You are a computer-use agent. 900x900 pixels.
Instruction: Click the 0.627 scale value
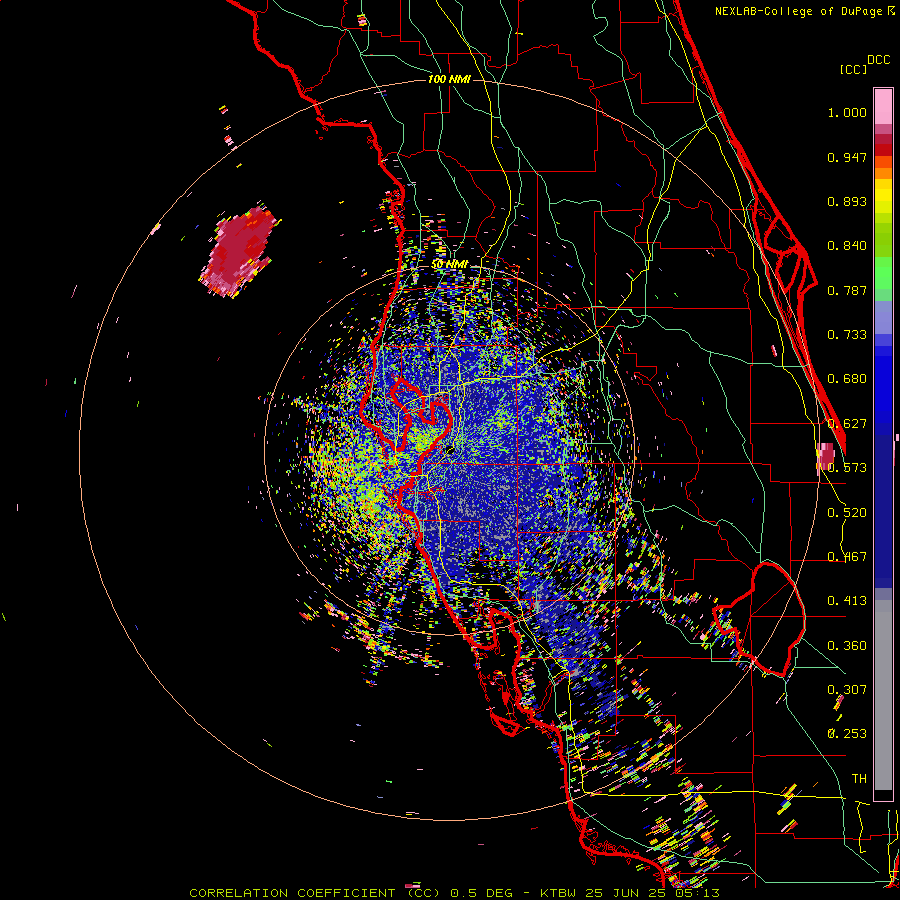(847, 424)
